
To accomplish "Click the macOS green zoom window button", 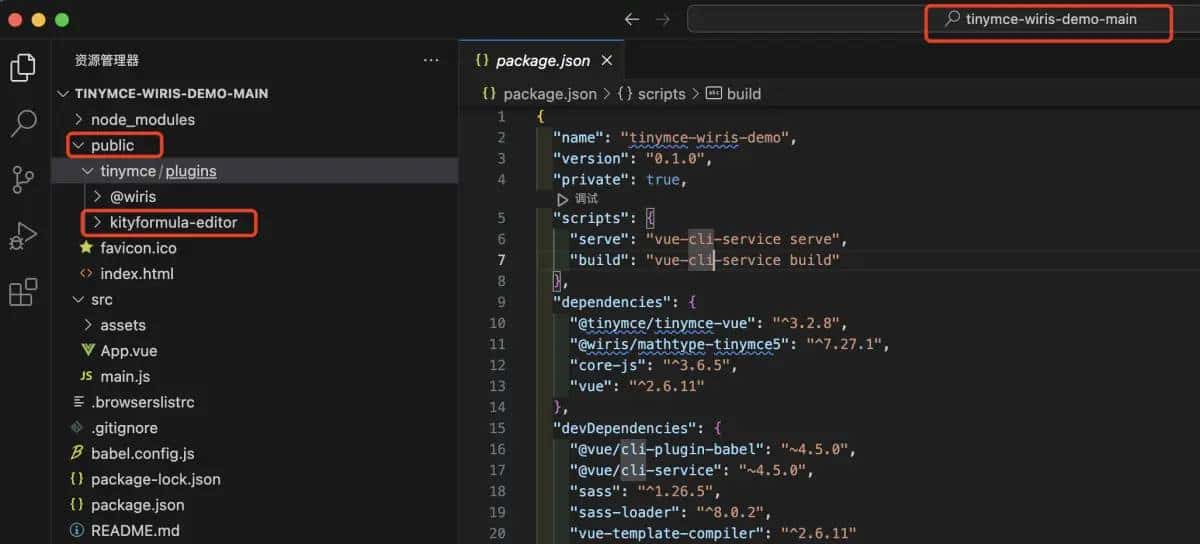I will click(62, 20).
